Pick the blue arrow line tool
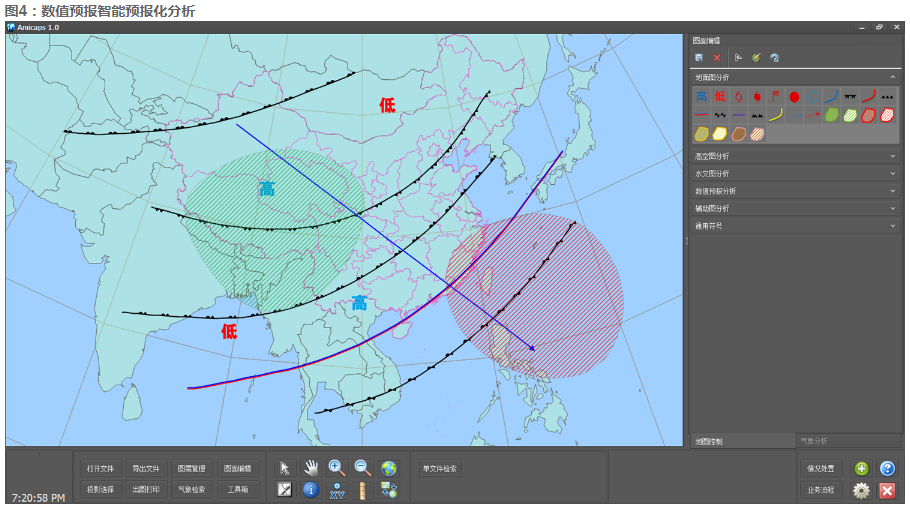This screenshot has width=910, height=511. [795, 115]
